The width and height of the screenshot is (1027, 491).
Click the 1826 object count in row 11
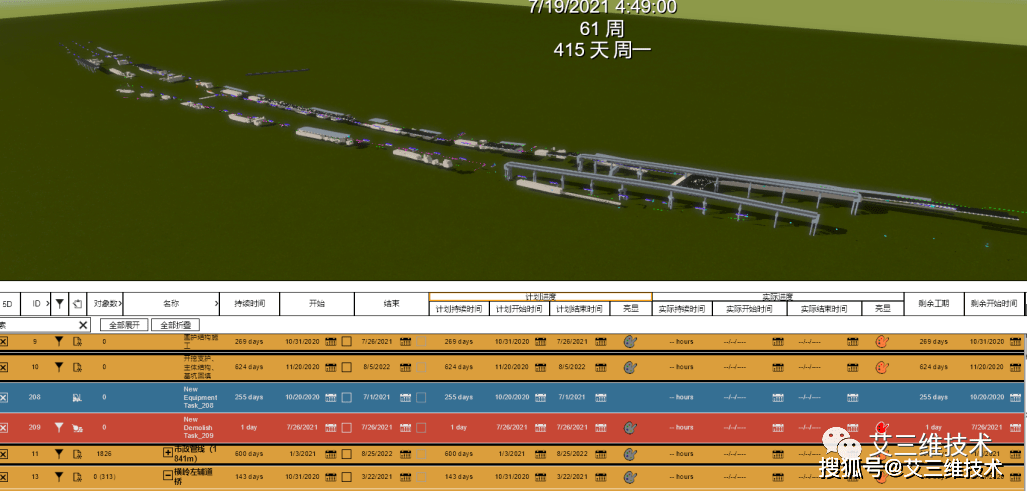coord(103,453)
